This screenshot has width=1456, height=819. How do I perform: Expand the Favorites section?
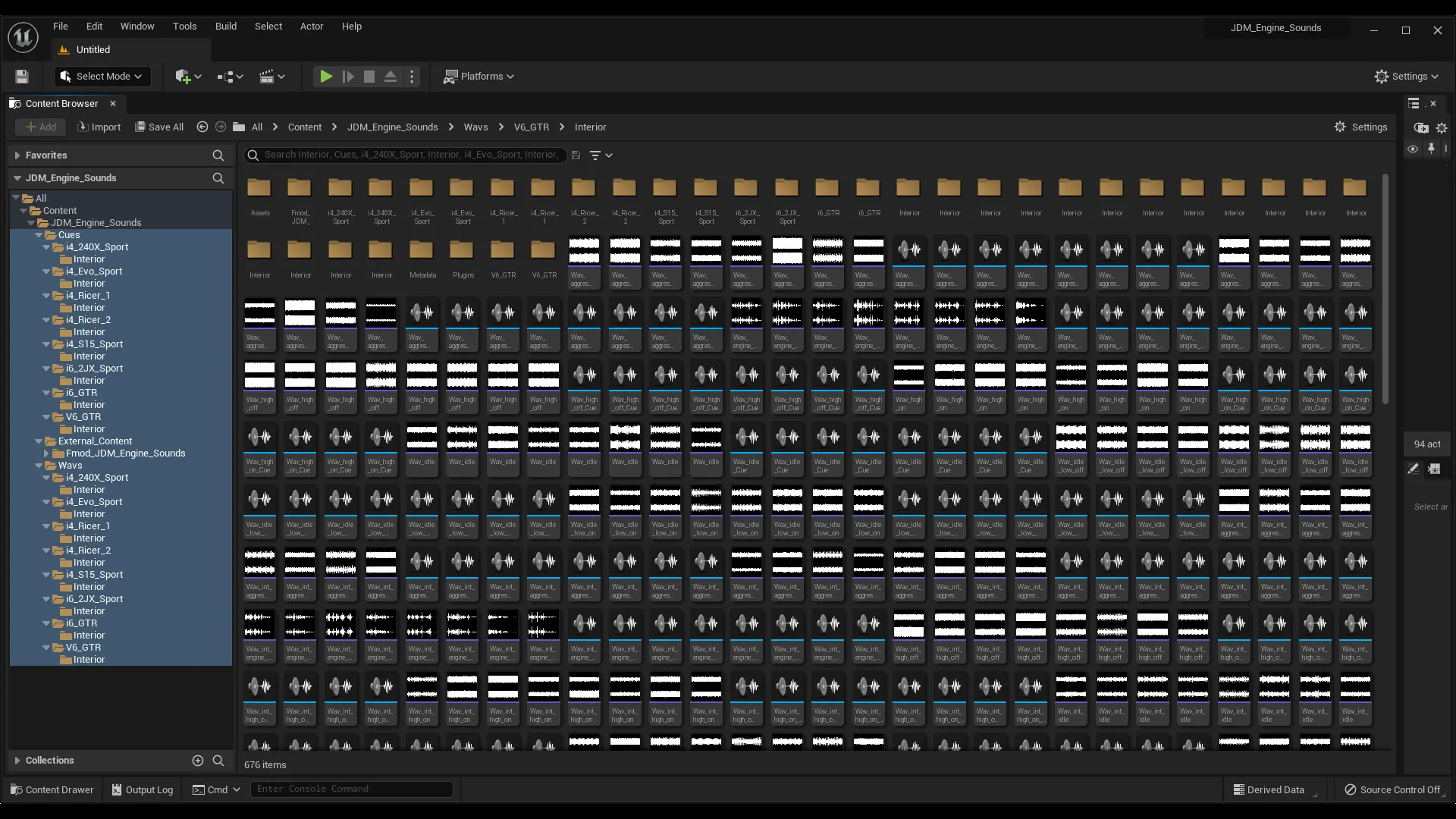pyautogui.click(x=17, y=155)
